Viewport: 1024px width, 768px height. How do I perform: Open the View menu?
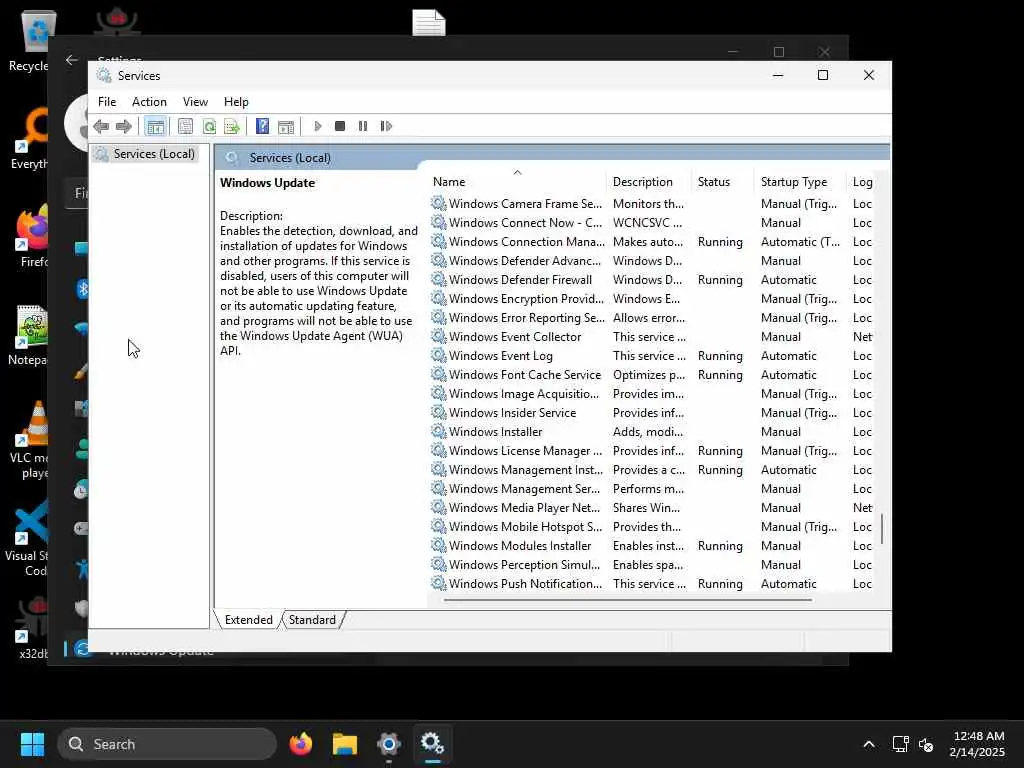pyautogui.click(x=195, y=102)
